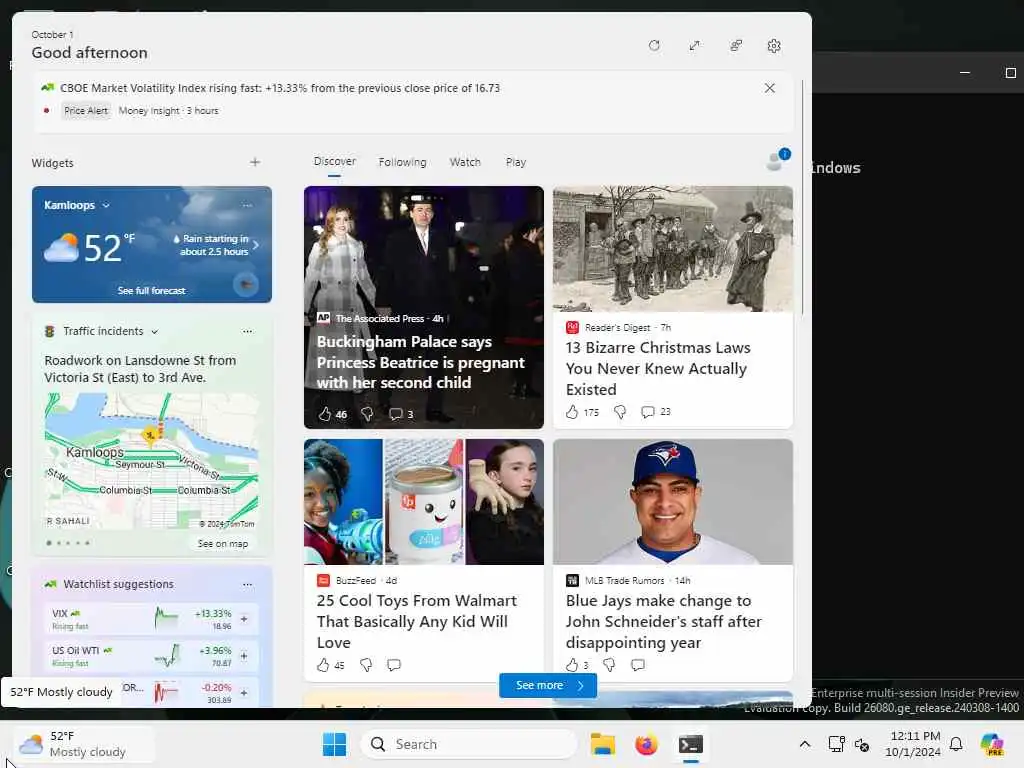This screenshot has height=768, width=1024.
Task: Launch Firefox from taskbar
Action: [646, 744]
